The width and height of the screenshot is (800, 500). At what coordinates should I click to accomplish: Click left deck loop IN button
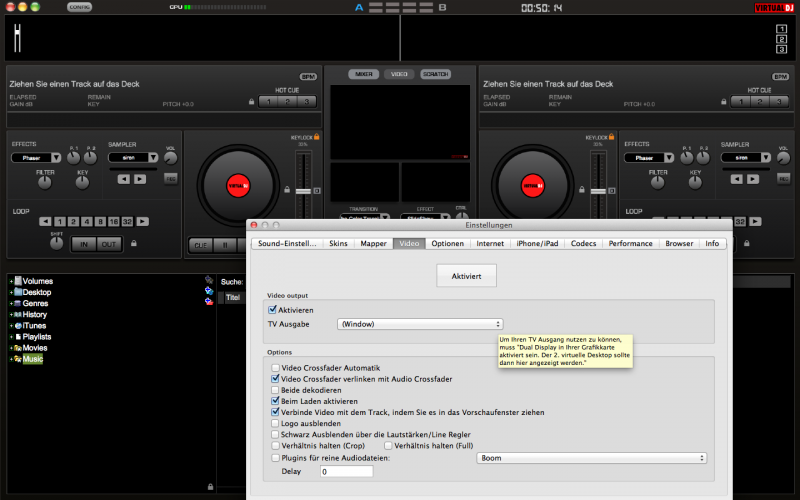84,244
